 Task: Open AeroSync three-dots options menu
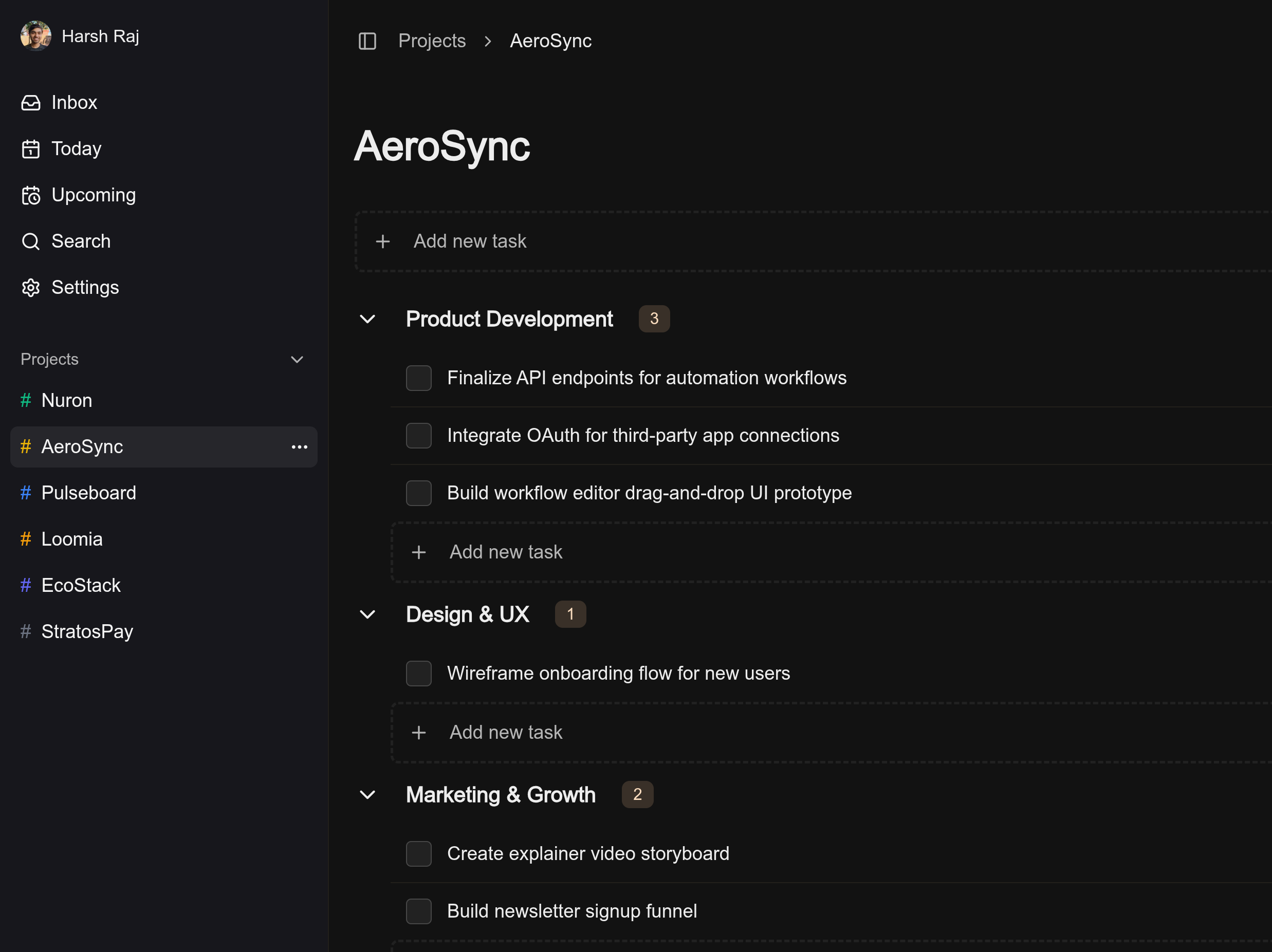point(299,446)
